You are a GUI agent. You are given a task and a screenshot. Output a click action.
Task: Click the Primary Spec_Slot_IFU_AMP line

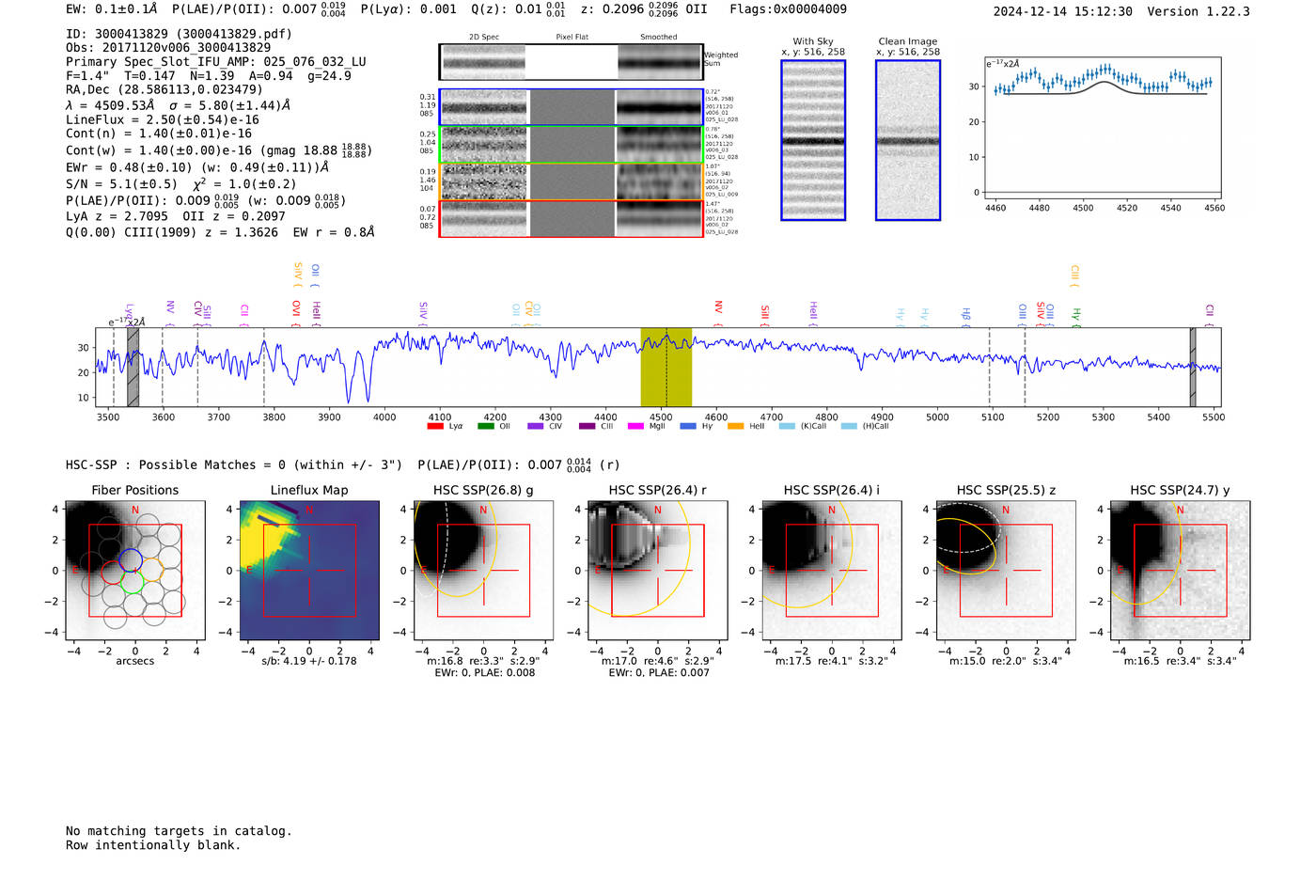pos(216,61)
